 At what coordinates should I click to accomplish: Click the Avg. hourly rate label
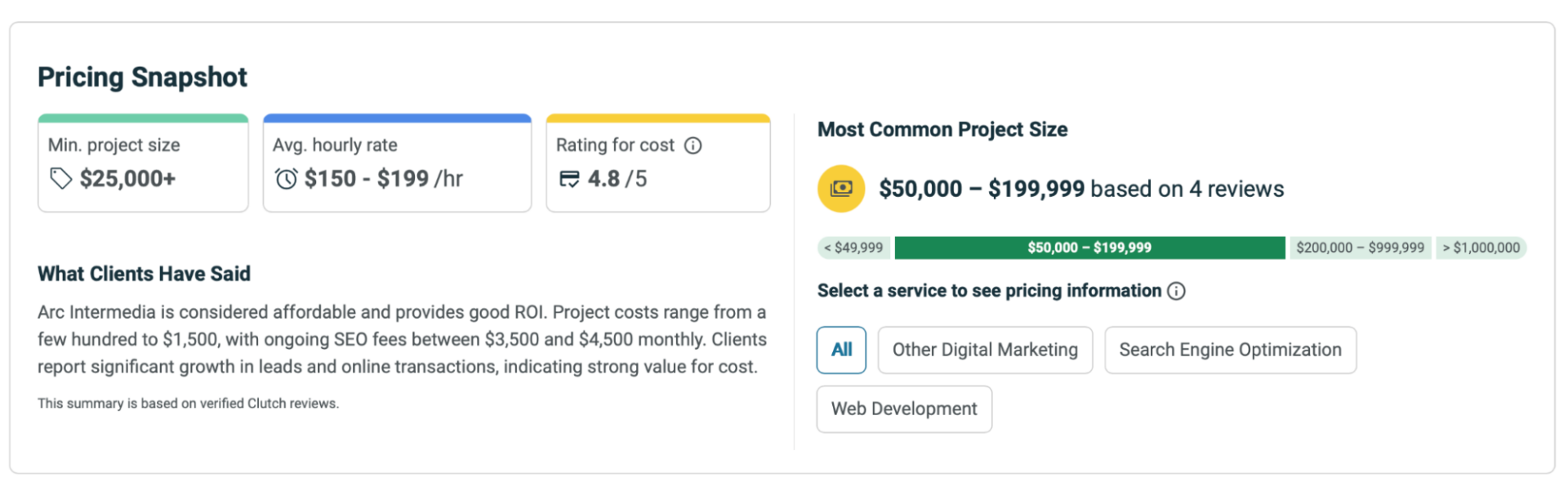pyautogui.click(x=335, y=145)
